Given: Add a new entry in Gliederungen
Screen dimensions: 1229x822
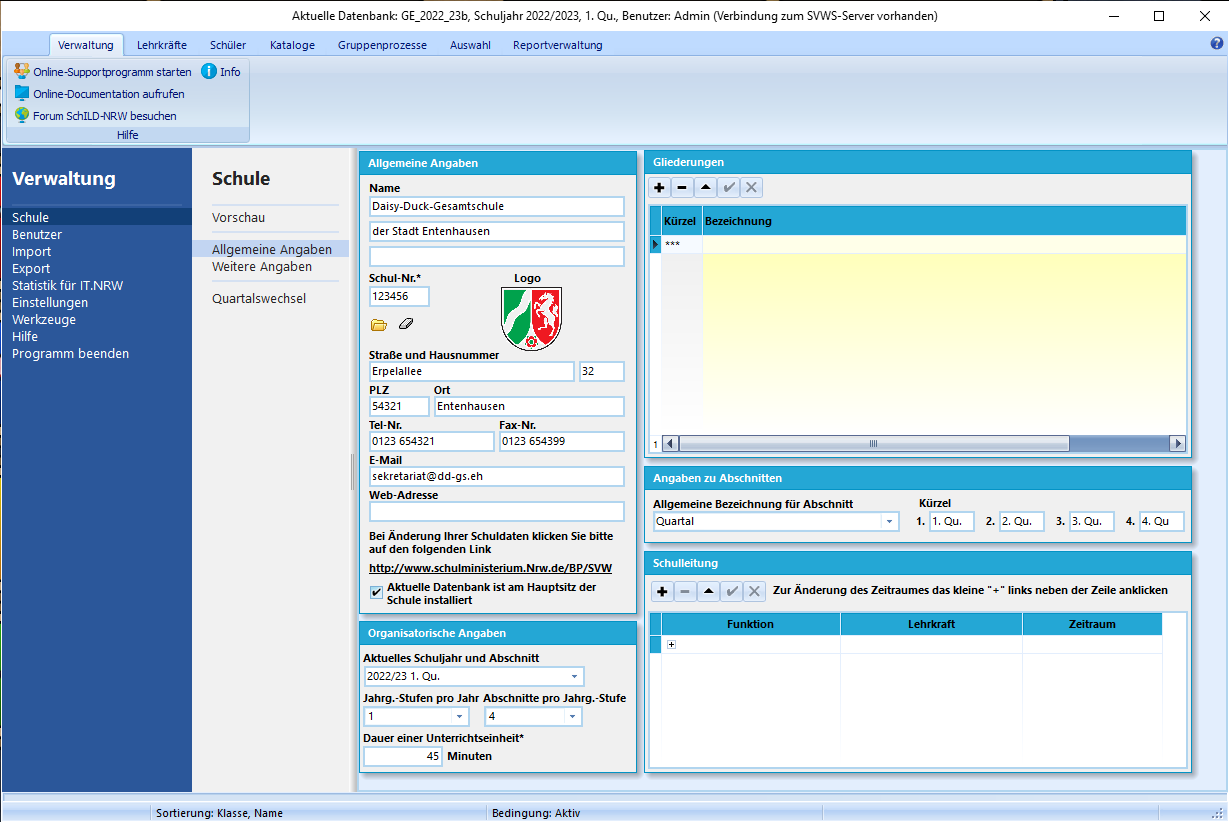Looking at the screenshot, I should (660, 187).
